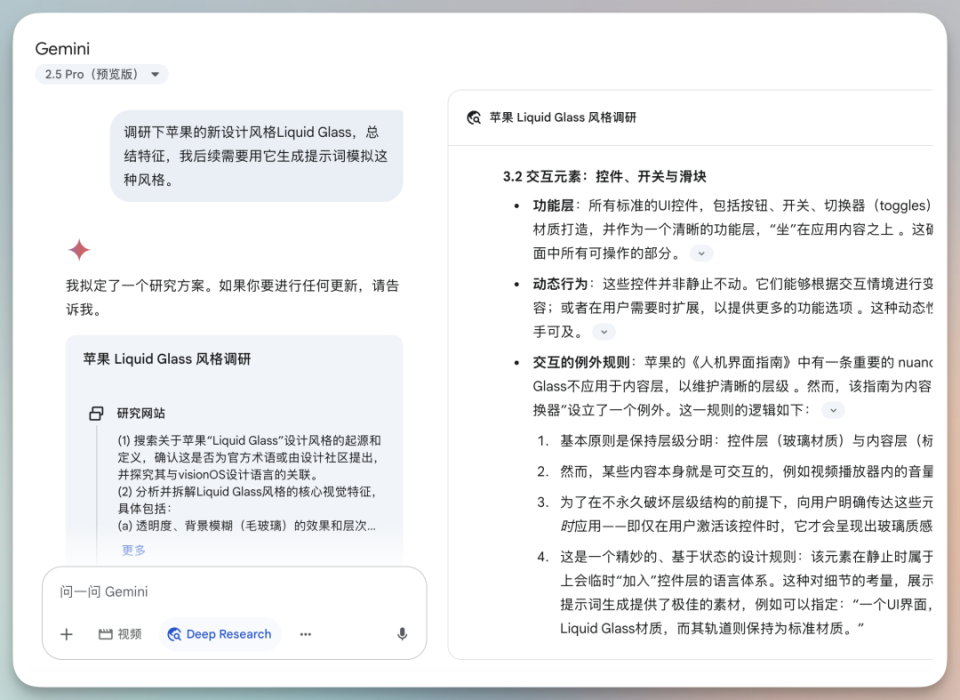Click the bold 功能层 bullet label
This screenshot has width=960, height=700.
(553, 205)
